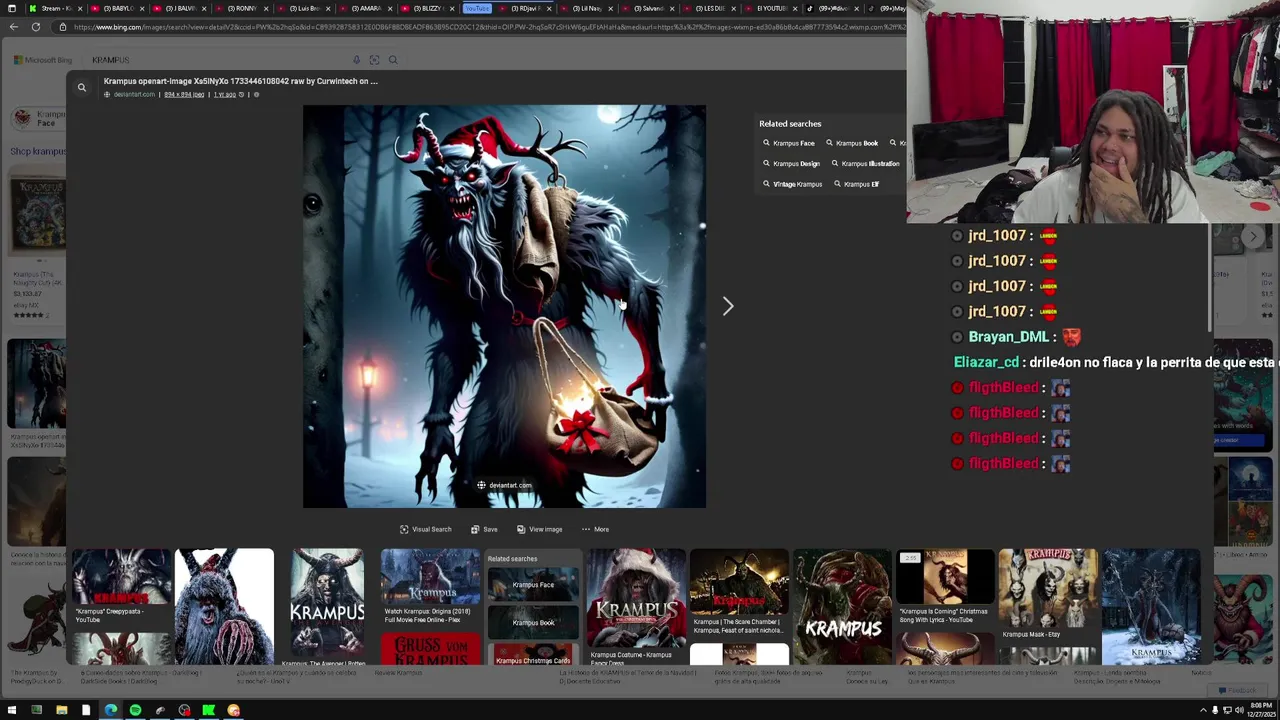Open the More options menu
Viewport: 1280px width, 720px height.
coord(595,529)
